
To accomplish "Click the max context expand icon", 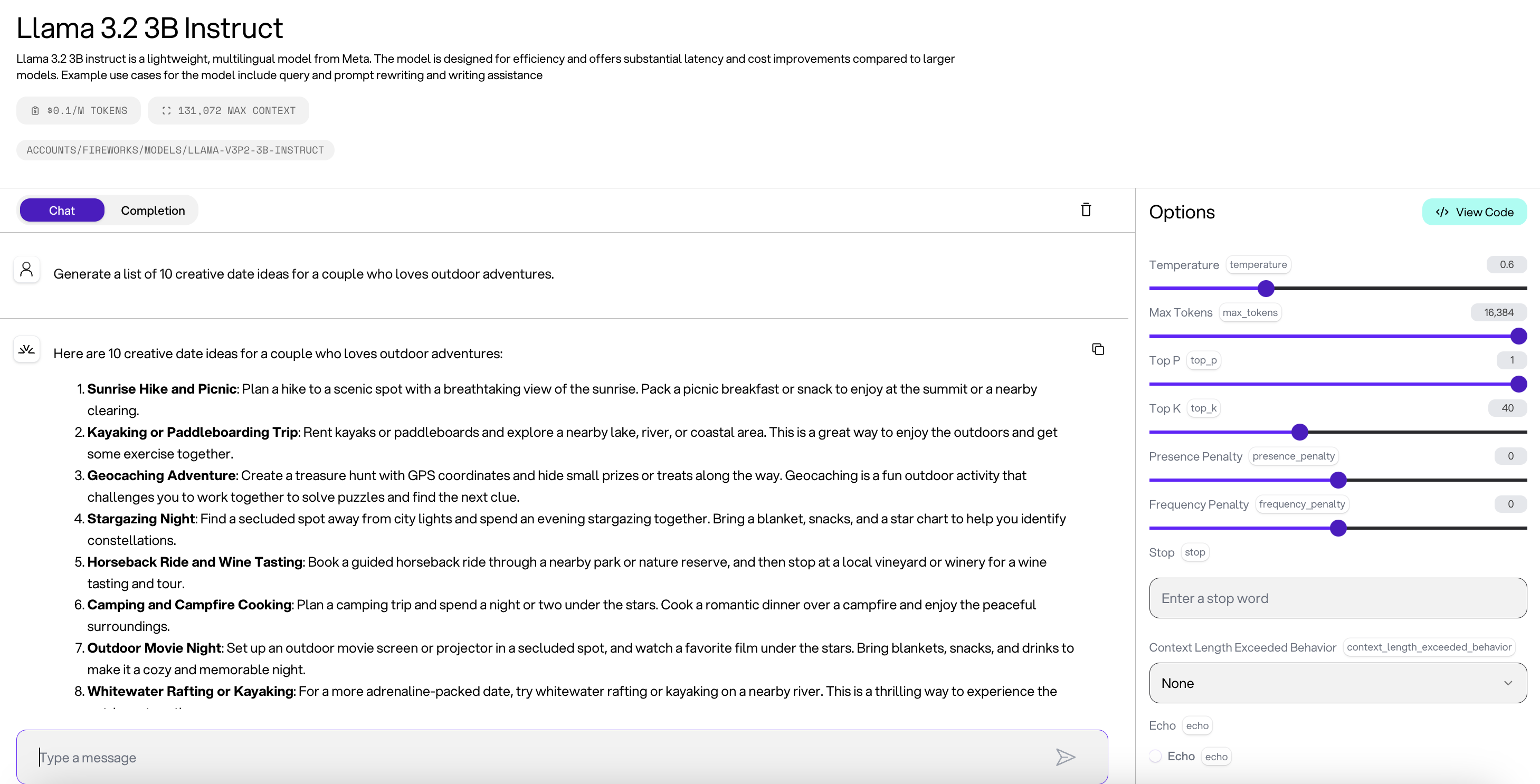I will click(x=166, y=111).
